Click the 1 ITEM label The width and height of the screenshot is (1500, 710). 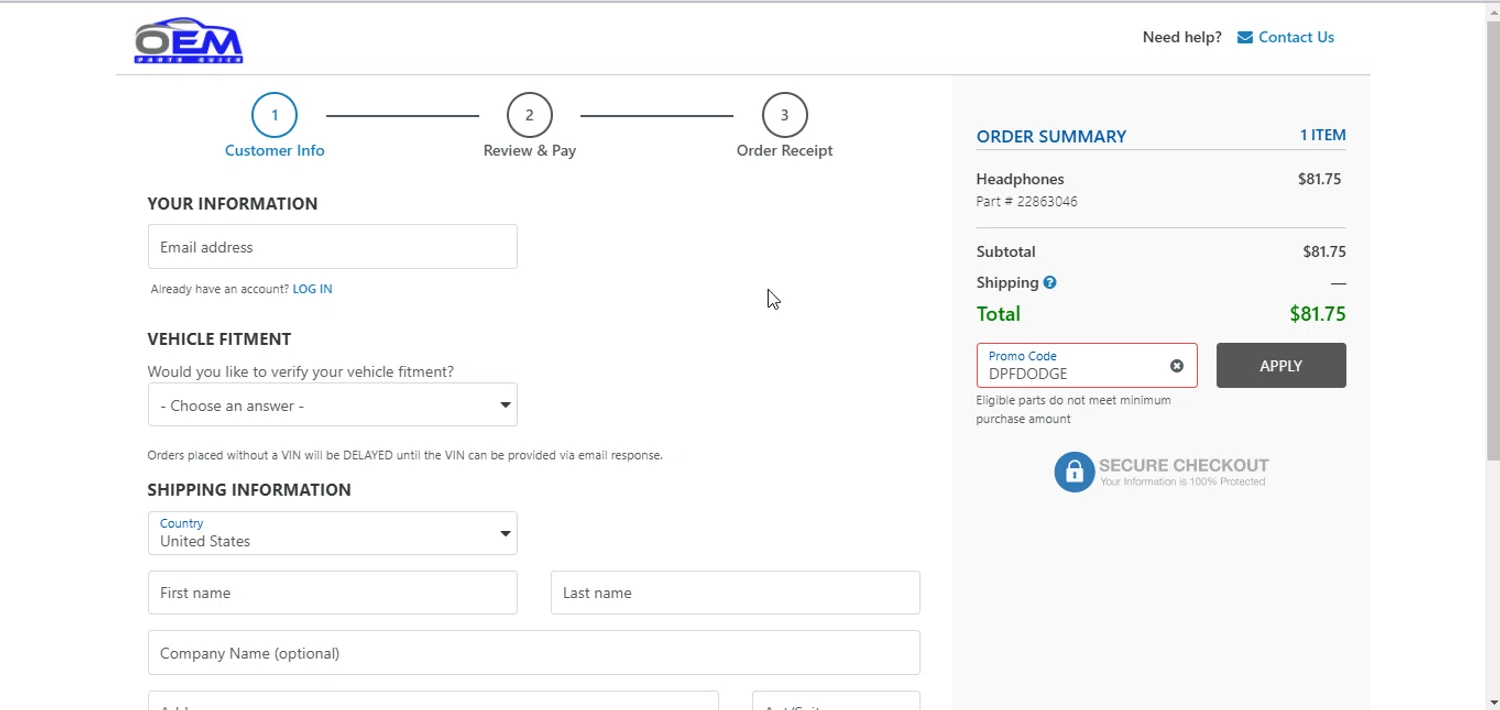pos(1323,135)
